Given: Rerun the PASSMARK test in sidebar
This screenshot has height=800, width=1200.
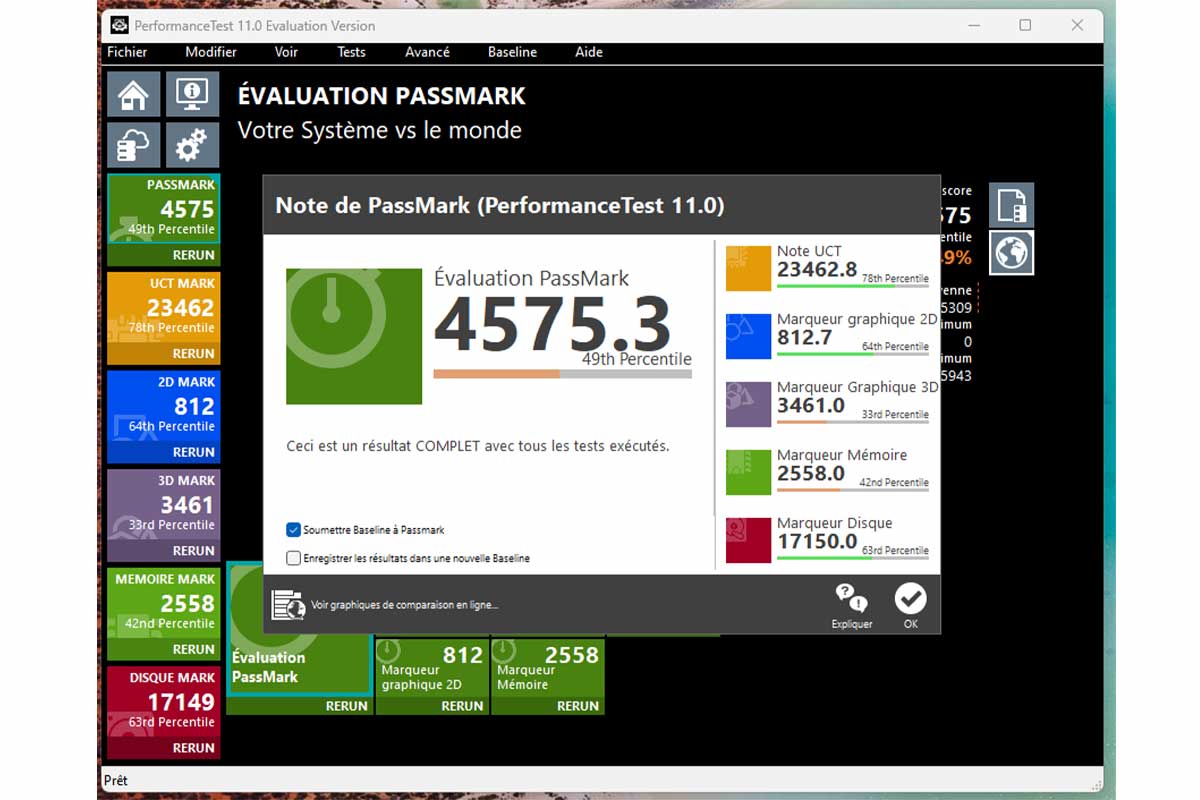Looking at the screenshot, I should (193, 255).
